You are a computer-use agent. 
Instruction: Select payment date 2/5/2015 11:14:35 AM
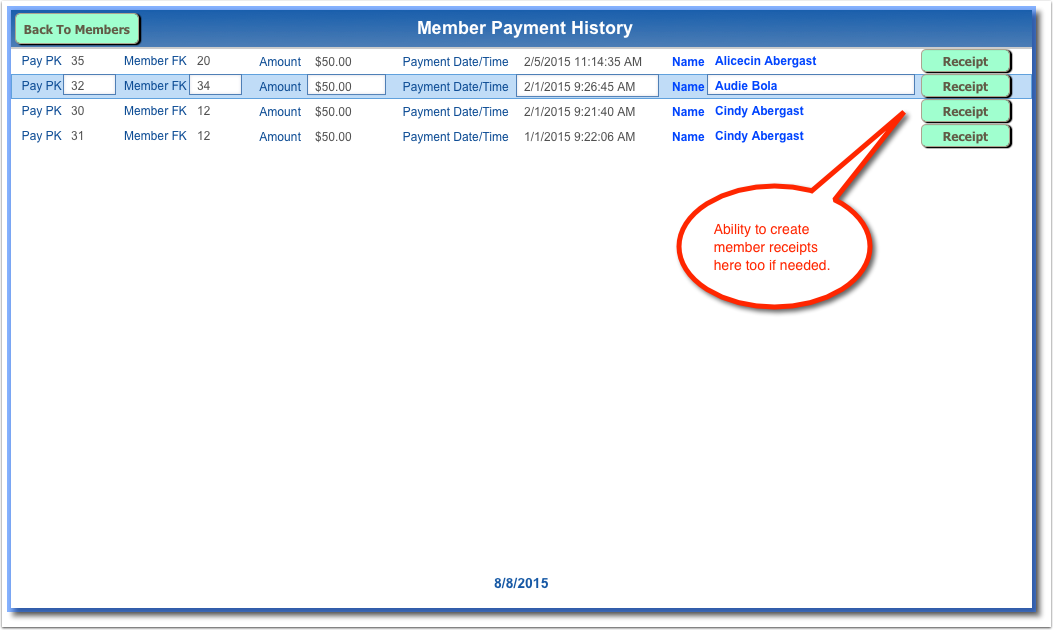tap(583, 61)
